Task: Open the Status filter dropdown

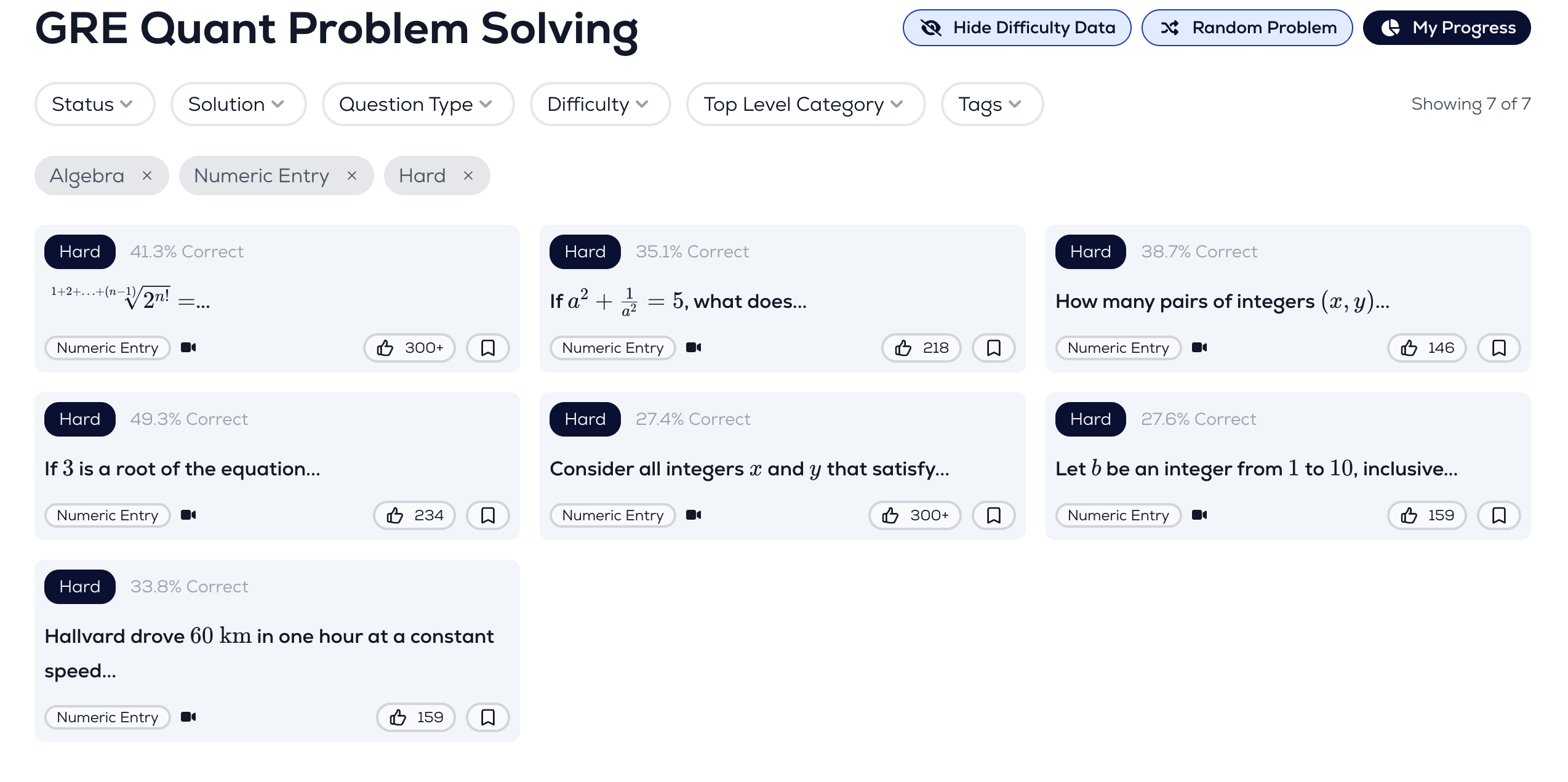Action: click(94, 104)
